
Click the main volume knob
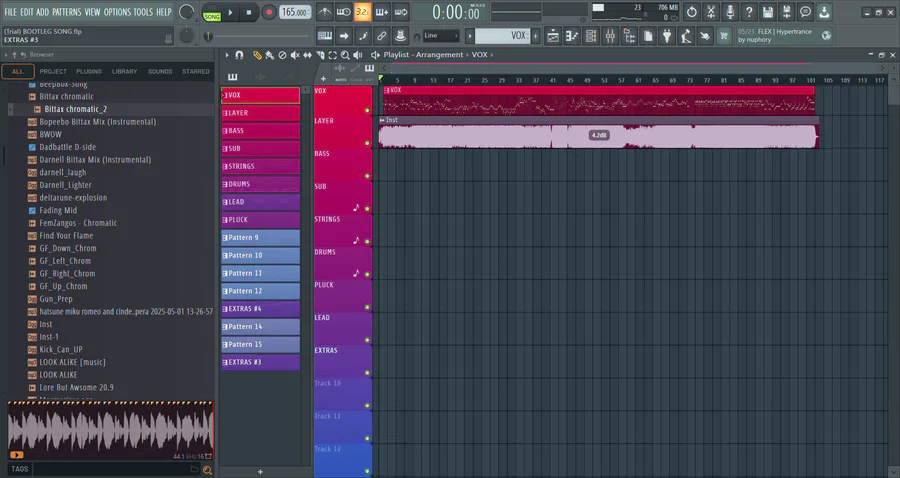pos(186,12)
